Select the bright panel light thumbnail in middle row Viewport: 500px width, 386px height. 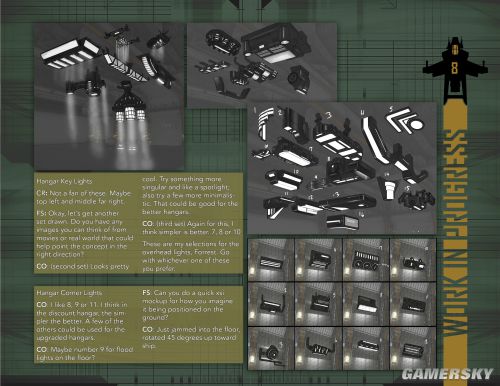[x=366, y=304]
